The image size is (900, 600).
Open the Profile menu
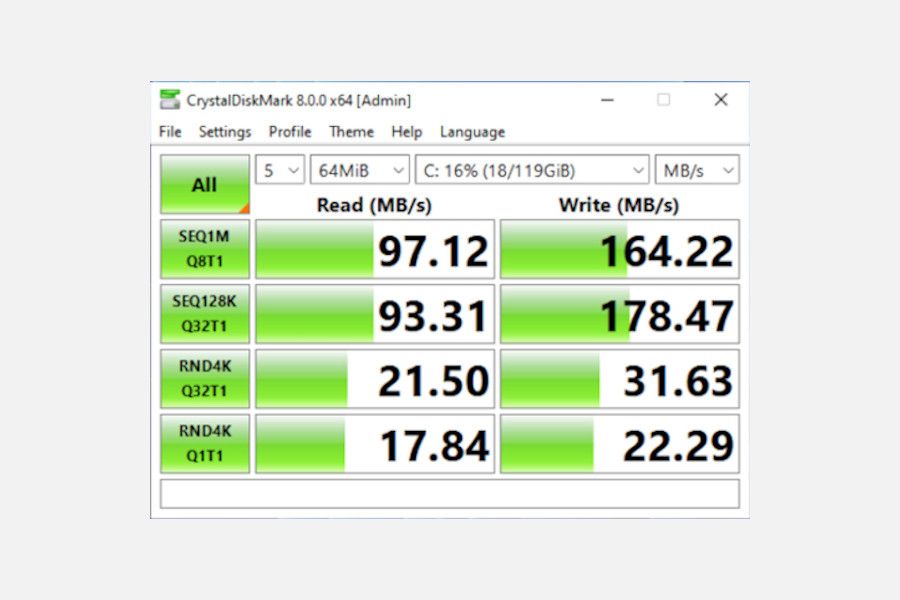tap(289, 131)
